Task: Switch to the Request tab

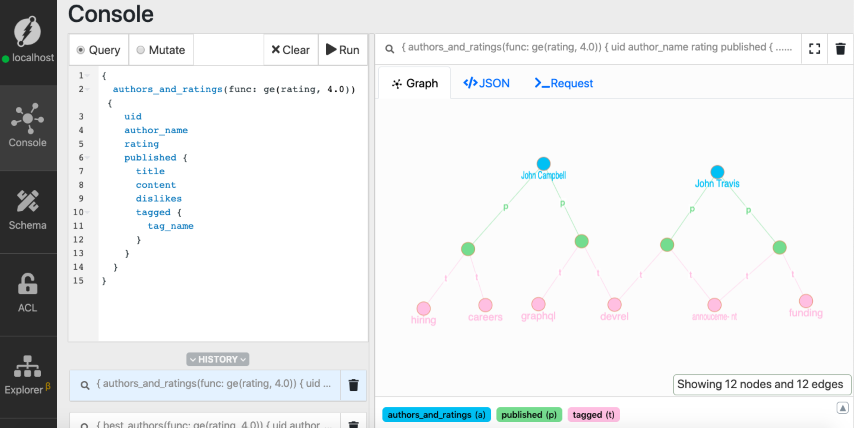Action: pos(563,83)
